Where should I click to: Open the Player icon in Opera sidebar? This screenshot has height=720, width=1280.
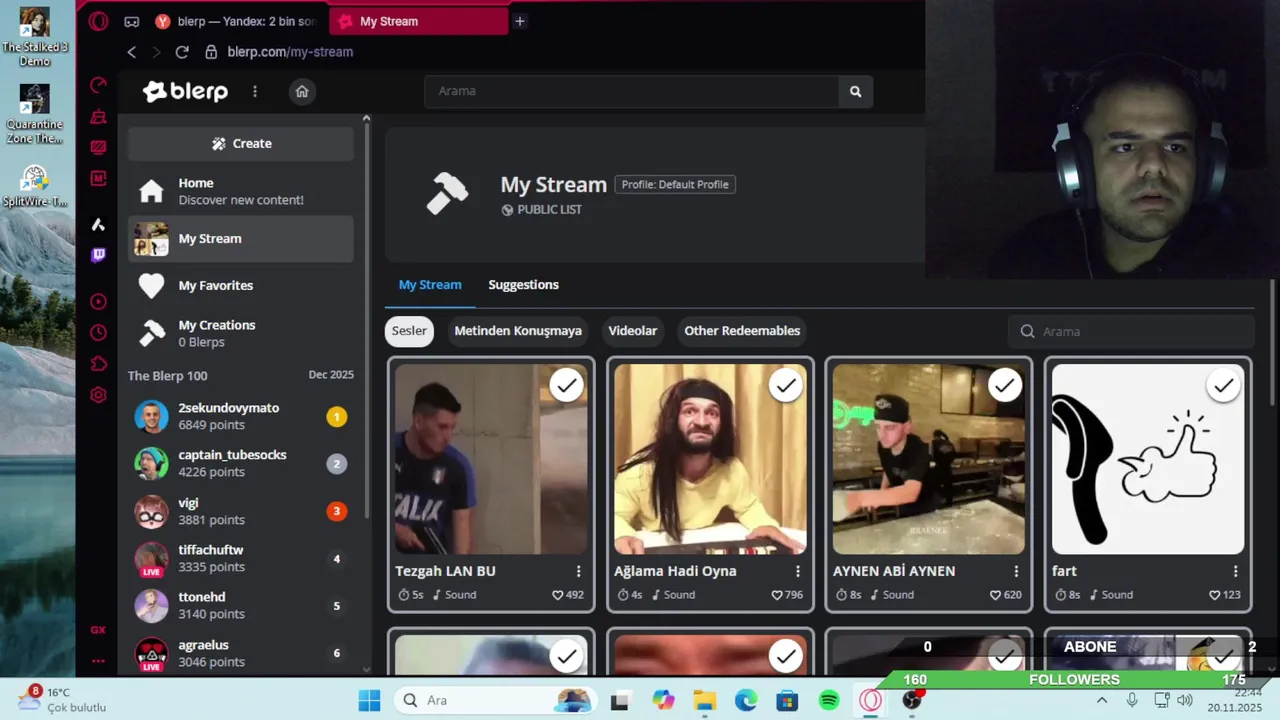pyautogui.click(x=98, y=302)
